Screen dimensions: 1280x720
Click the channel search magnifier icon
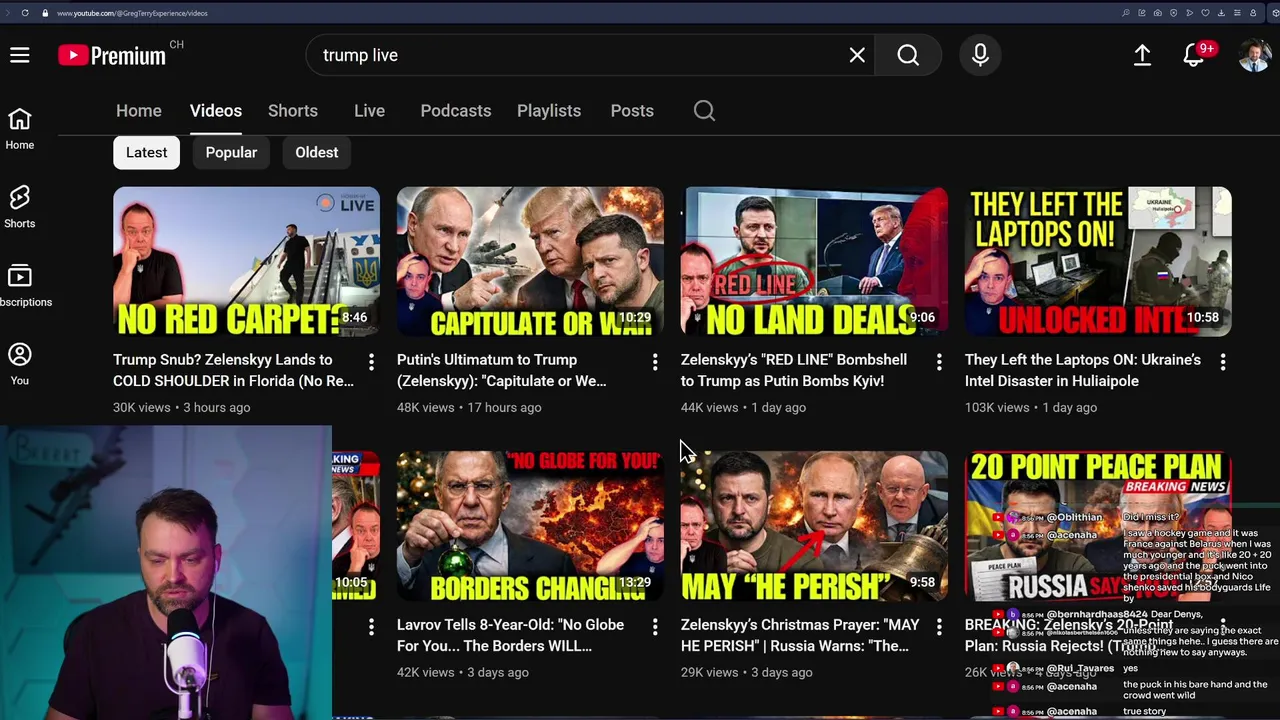(704, 111)
